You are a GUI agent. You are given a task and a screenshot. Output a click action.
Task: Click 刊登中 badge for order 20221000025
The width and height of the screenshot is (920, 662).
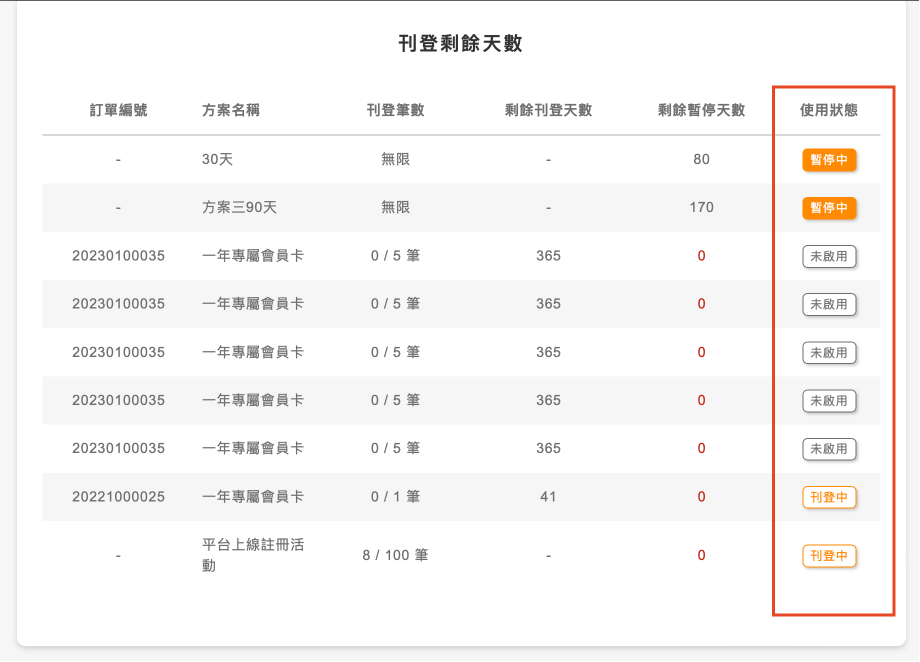pyautogui.click(x=829, y=497)
